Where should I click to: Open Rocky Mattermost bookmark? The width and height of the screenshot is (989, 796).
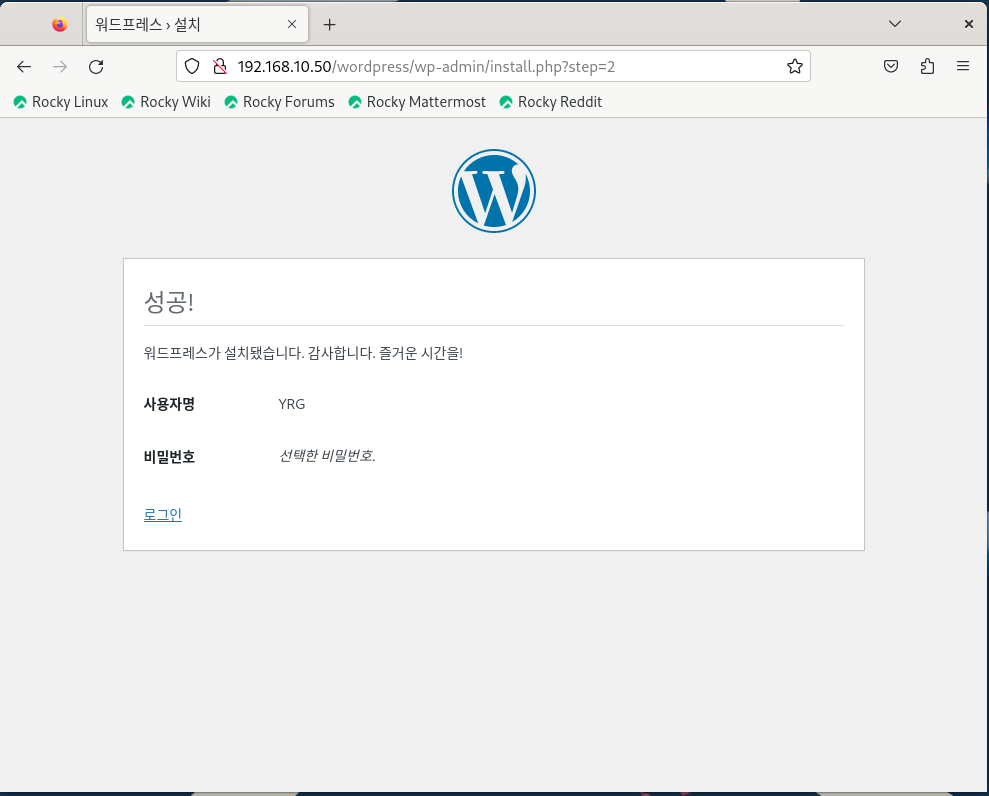(418, 102)
